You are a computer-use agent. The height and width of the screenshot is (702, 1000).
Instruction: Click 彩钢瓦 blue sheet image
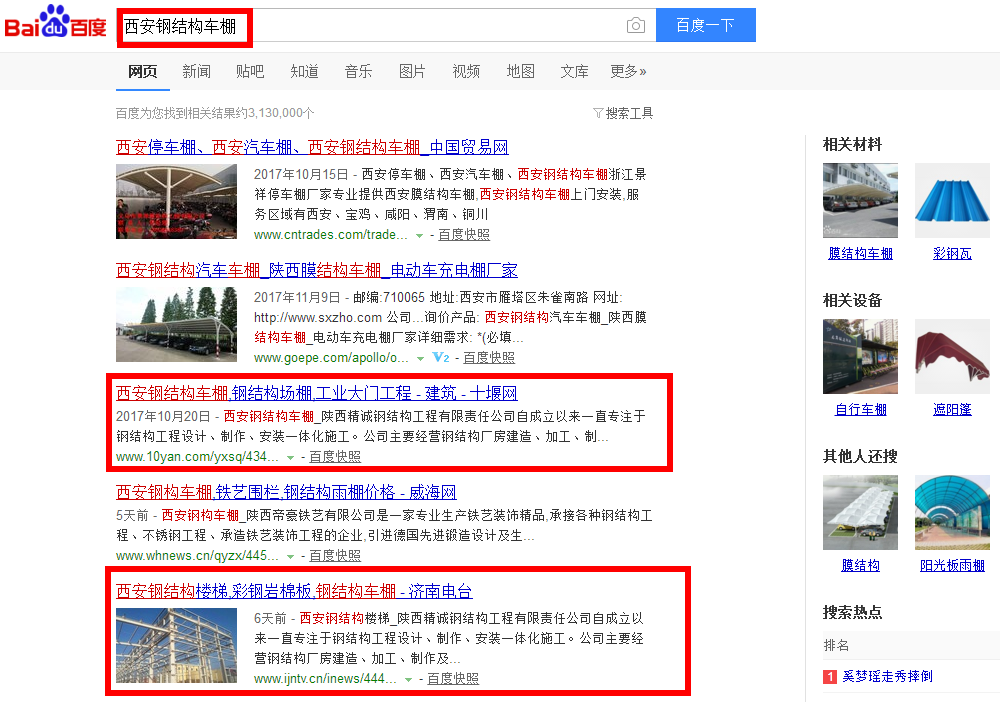[952, 200]
